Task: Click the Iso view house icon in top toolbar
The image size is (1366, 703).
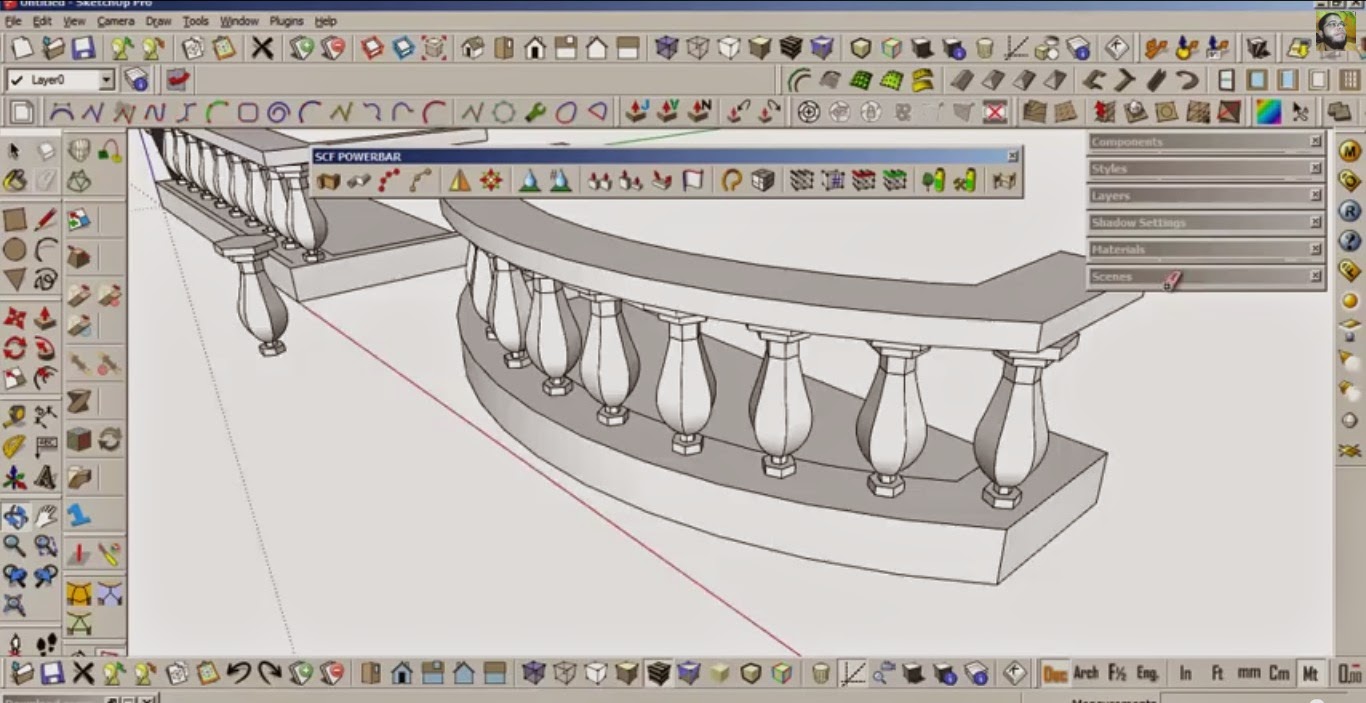Action: click(x=472, y=47)
